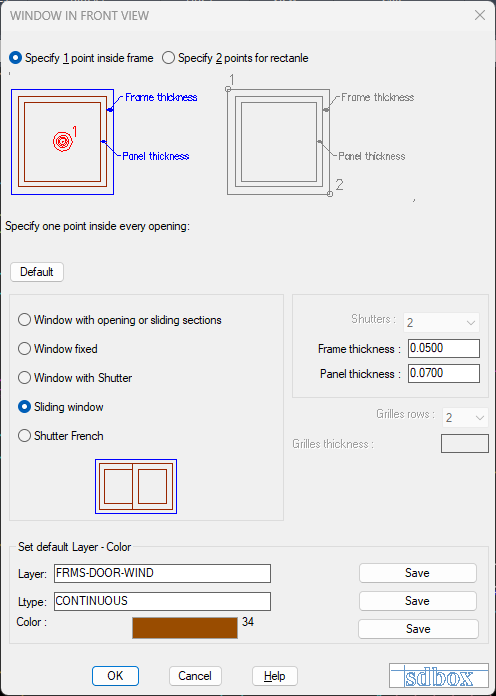Click the sdbox logo
The width and height of the screenshot is (496, 696).
[x=438, y=676]
